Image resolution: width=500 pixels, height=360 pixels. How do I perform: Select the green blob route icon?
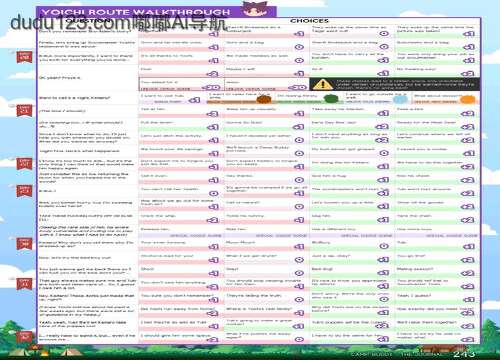pos(331,99)
